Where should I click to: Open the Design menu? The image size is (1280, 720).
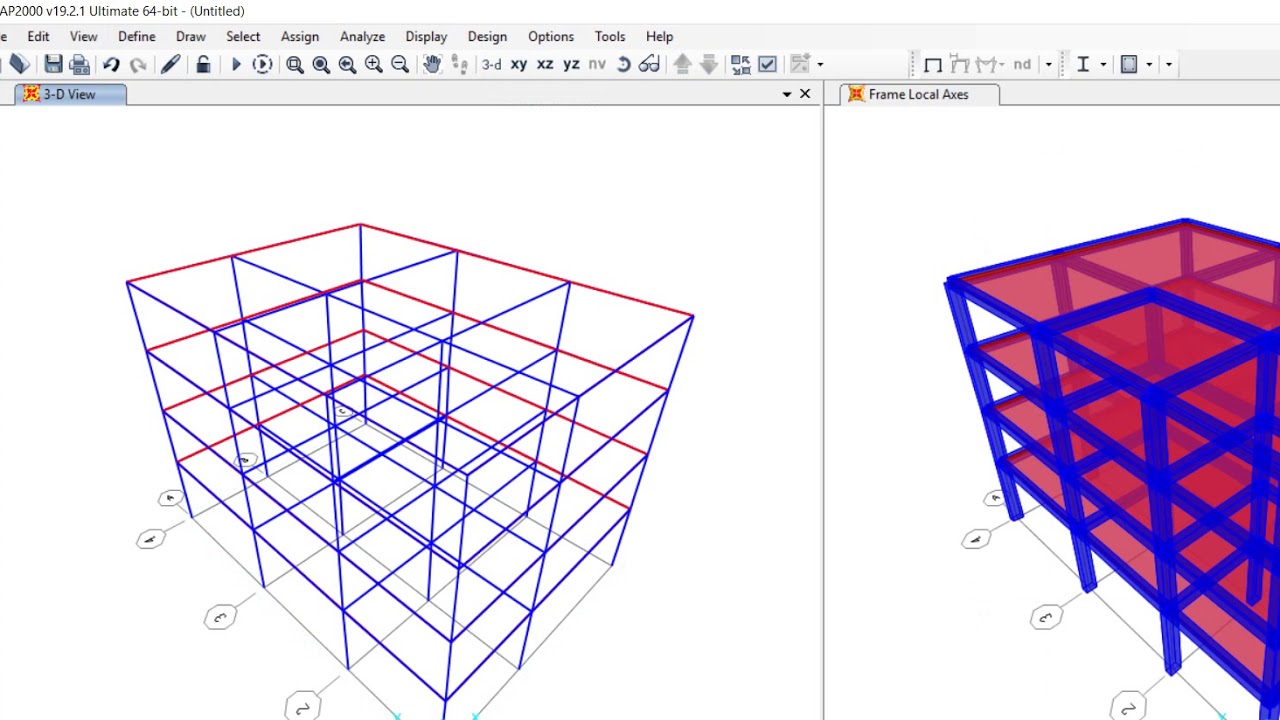[487, 36]
